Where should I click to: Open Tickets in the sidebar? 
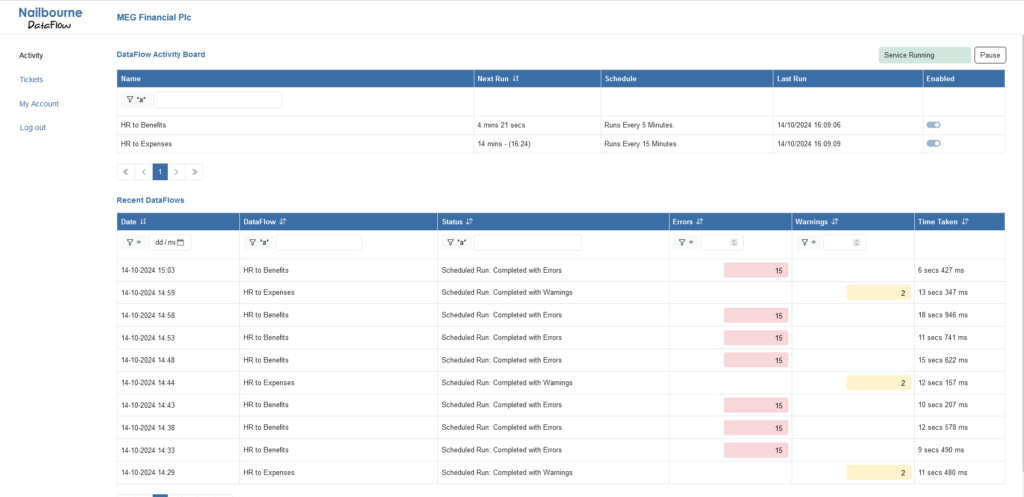(x=31, y=79)
